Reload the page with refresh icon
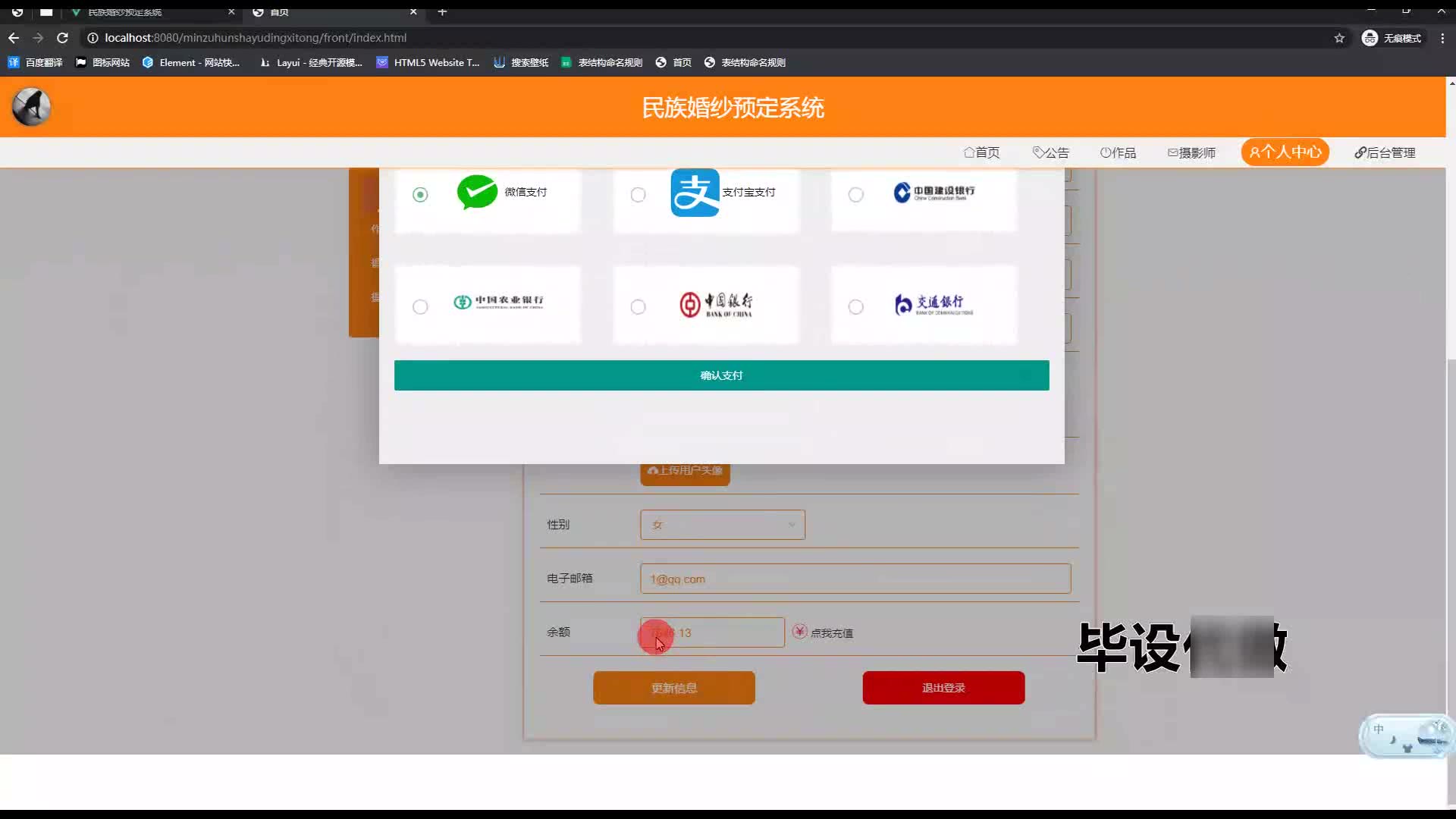The height and width of the screenshot is (819, 1456). coord(63,38)
